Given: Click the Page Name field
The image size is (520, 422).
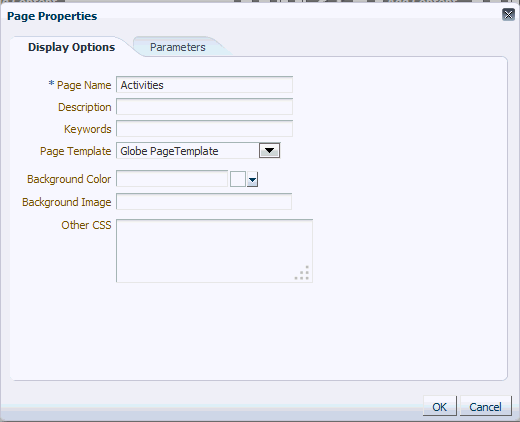Looking at the screenshot, I should coord(204,85).
